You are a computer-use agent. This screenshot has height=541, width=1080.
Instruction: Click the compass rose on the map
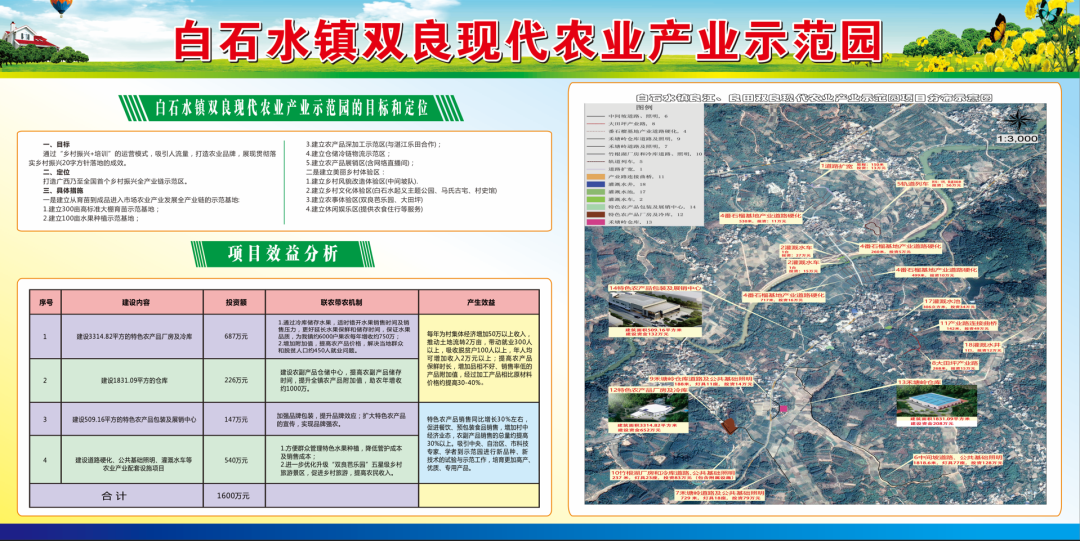pyautogui.click(x=1020, y=121)
